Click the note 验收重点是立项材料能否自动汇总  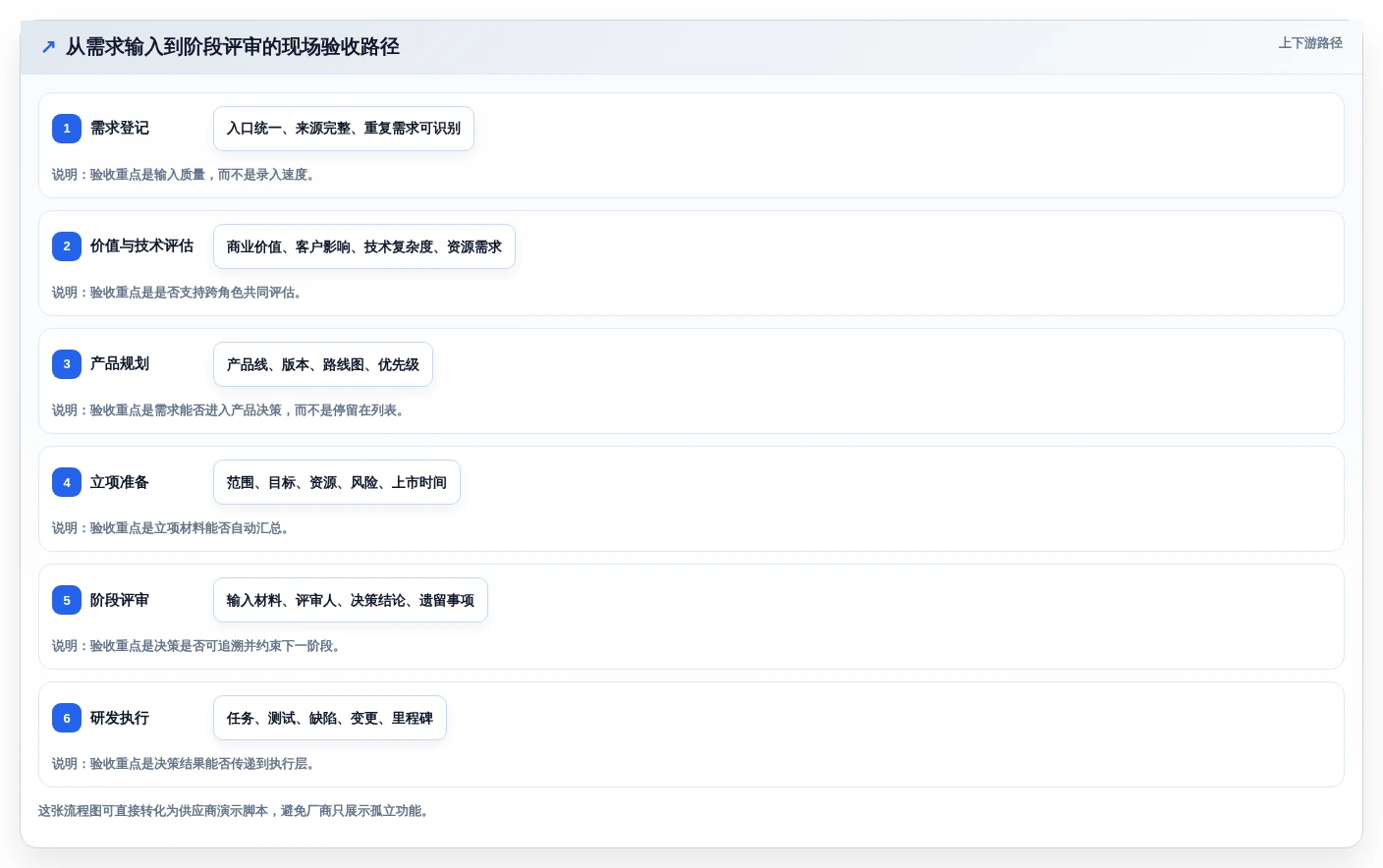click(171, 528)
